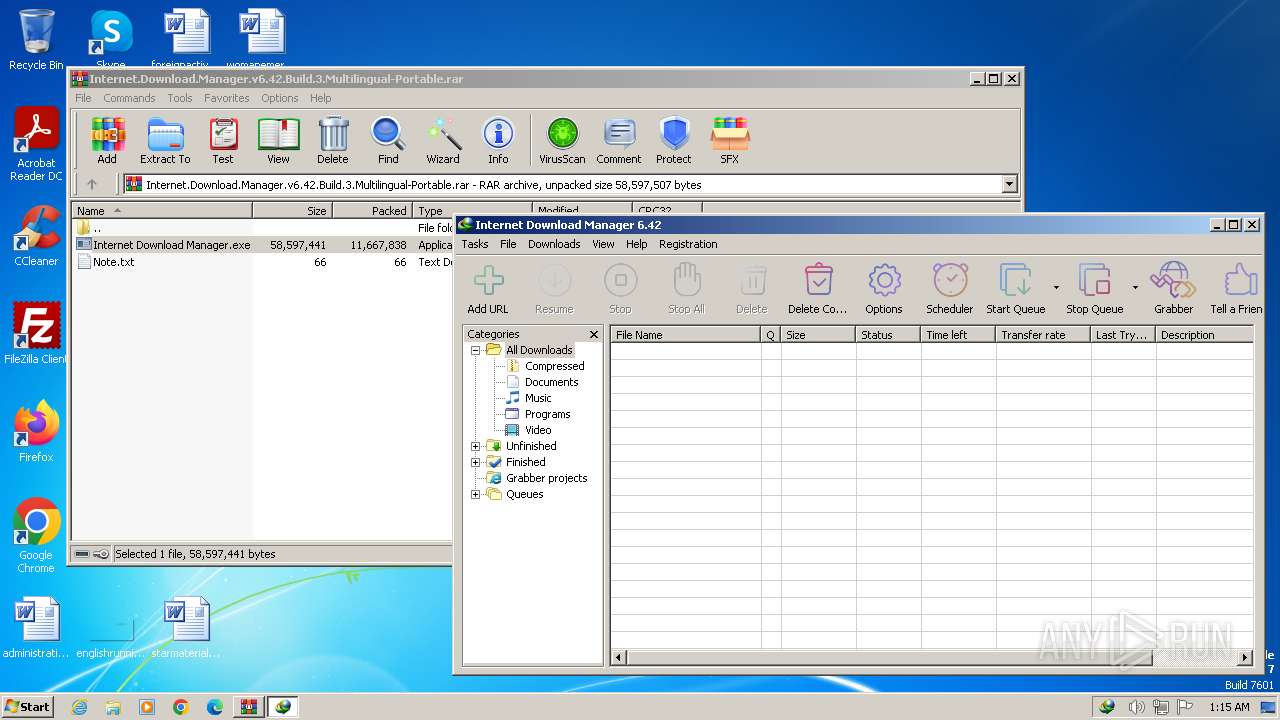The image size is (1280, 720).
Task: Click the WinRAR Add toolbar icon
Action: [x=107, y=141]
